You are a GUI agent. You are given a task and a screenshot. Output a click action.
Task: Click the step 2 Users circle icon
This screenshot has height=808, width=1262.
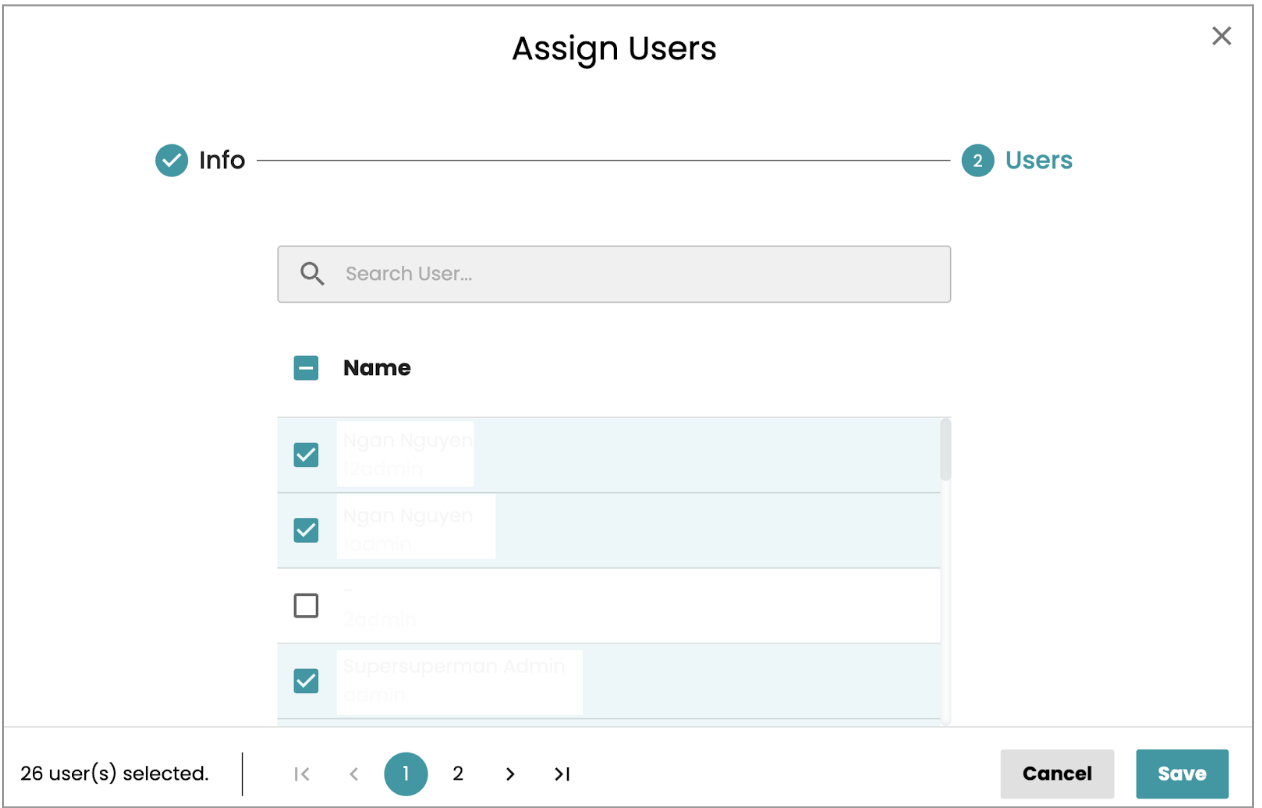pos(977,161)
